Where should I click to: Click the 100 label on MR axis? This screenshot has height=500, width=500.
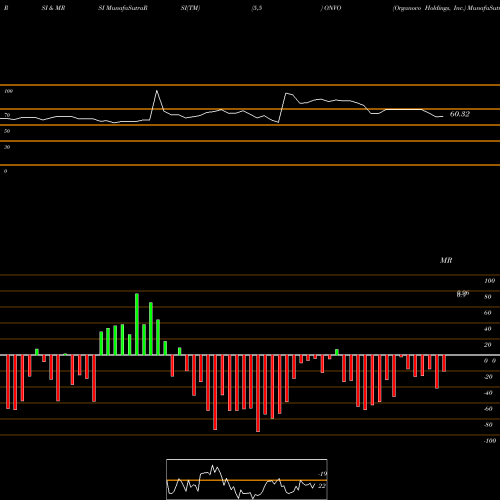coord(490,281)
